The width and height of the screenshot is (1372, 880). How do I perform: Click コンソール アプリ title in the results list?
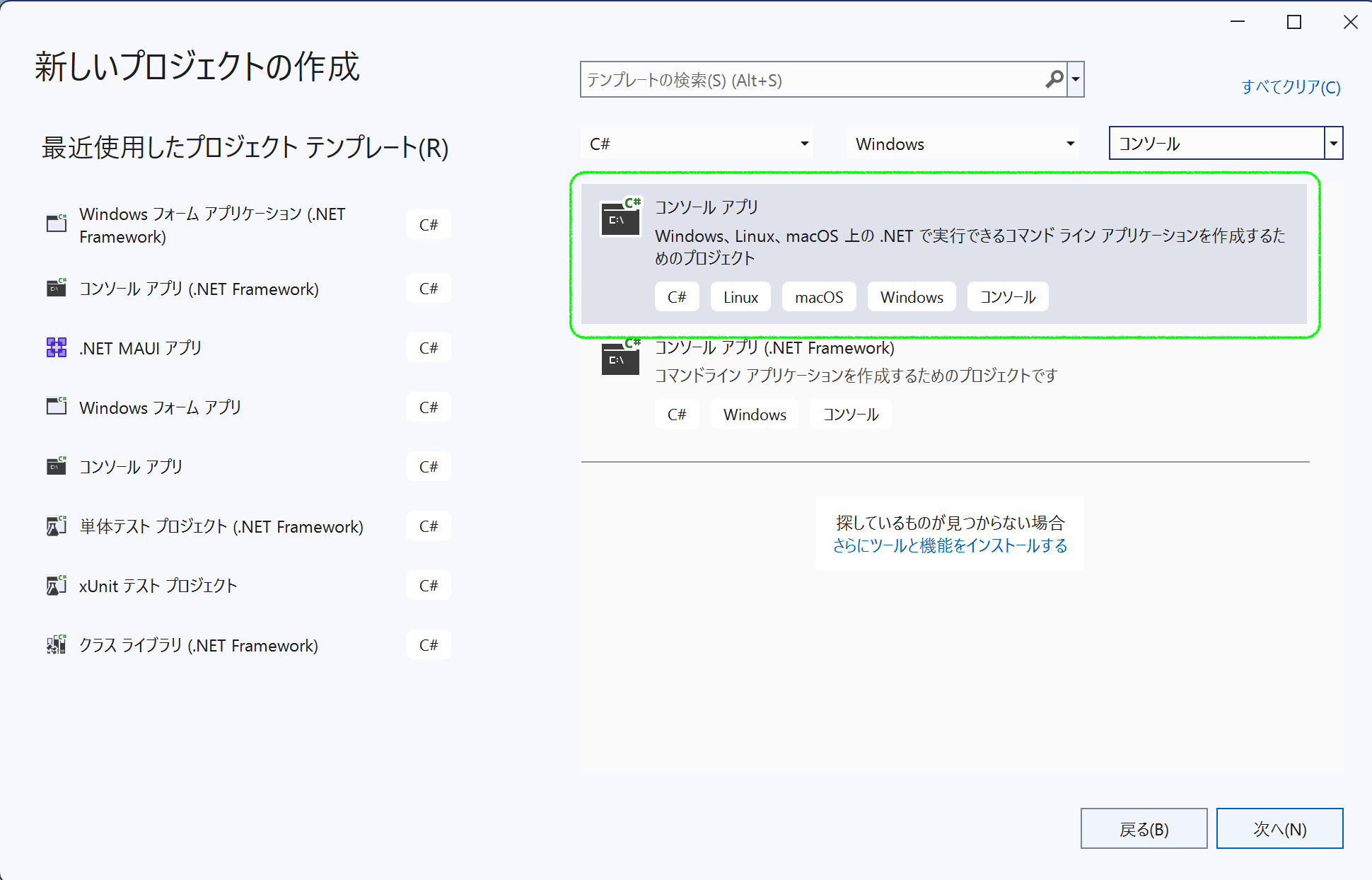click(x=706, y=207)
